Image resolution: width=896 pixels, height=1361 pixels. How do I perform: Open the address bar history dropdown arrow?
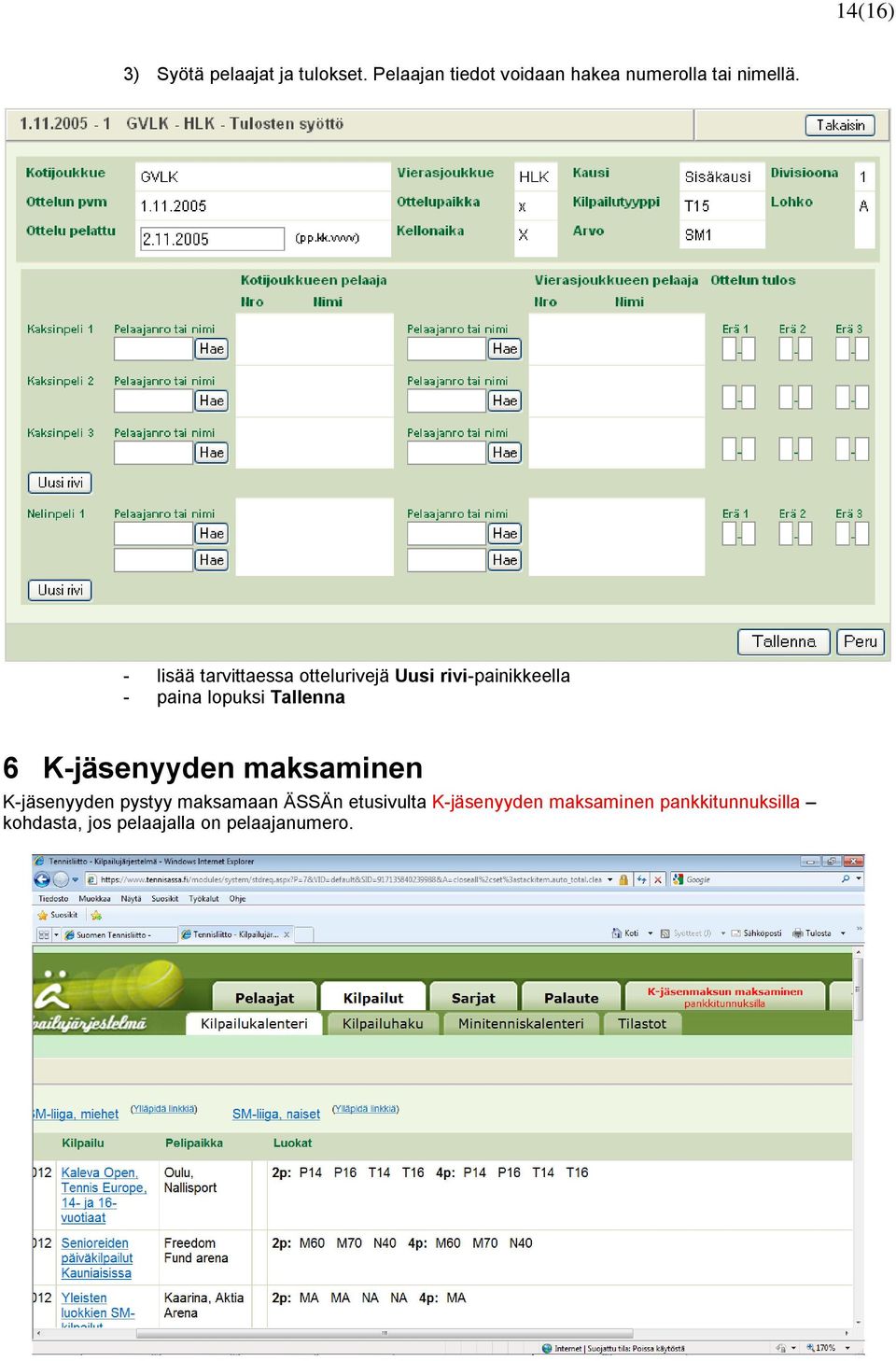tap(610, 879)
